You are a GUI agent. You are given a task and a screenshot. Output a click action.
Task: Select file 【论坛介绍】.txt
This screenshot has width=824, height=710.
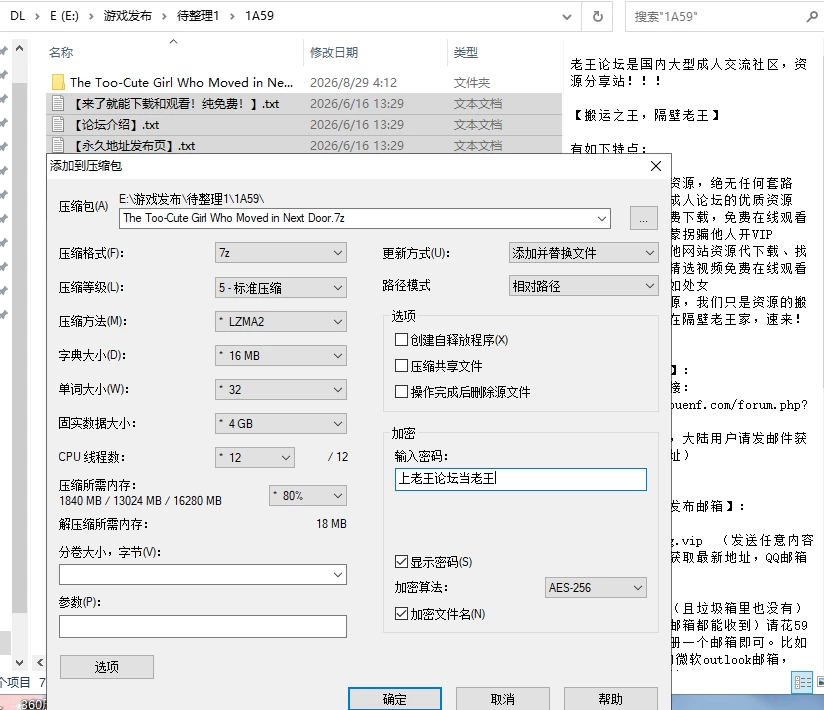pos(116,125)
